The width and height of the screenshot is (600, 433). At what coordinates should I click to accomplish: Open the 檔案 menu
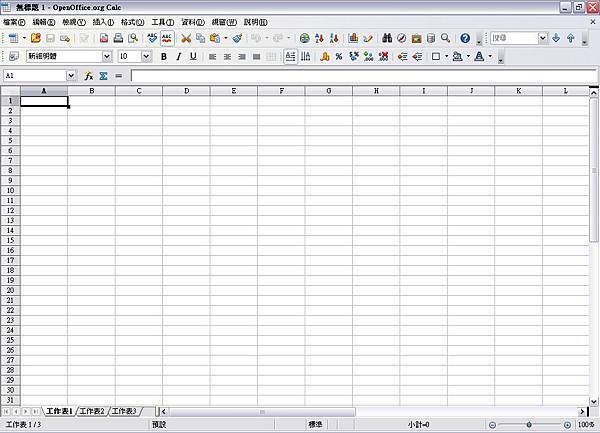click(14, 22)
